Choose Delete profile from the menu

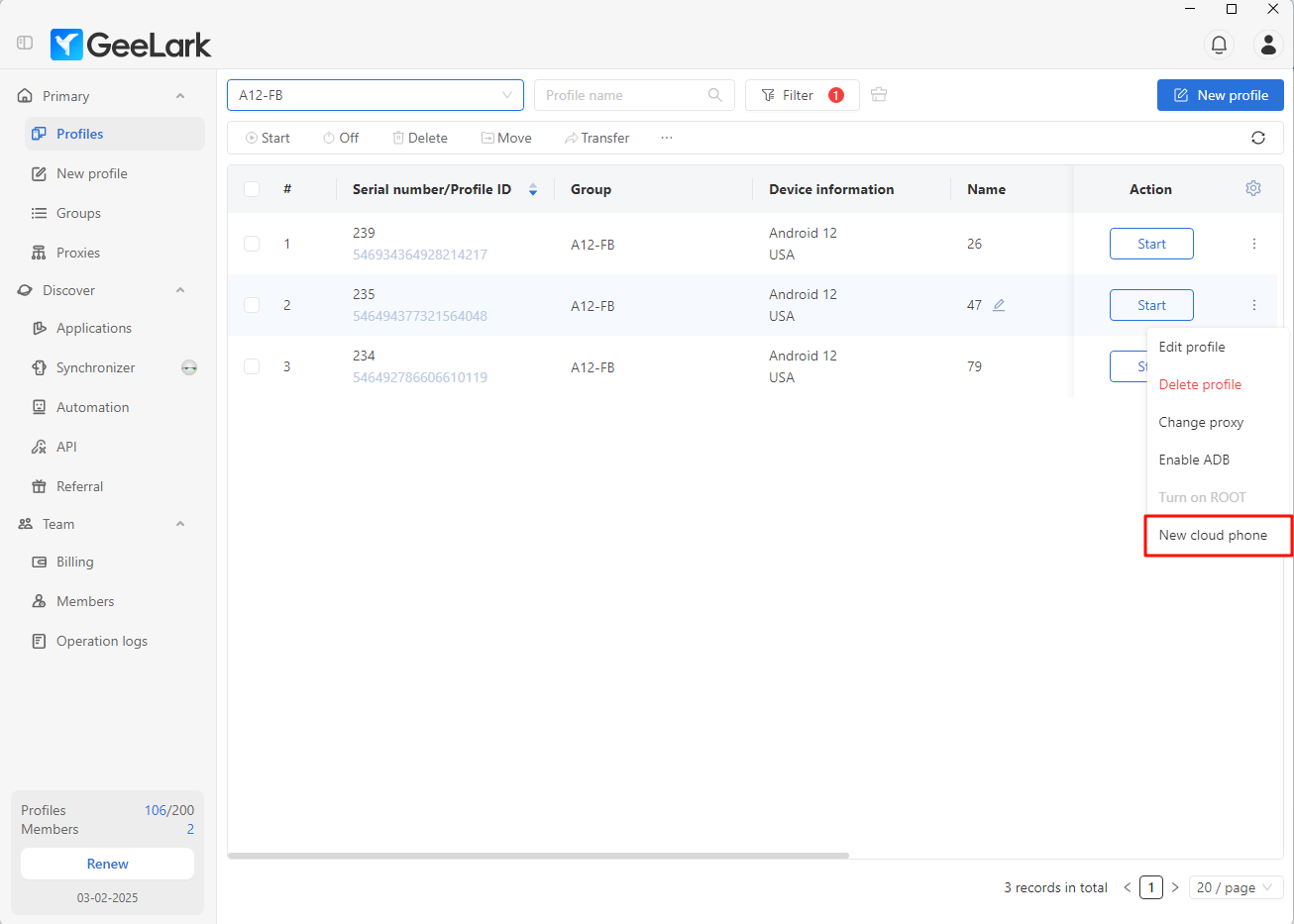(1218, 384)
